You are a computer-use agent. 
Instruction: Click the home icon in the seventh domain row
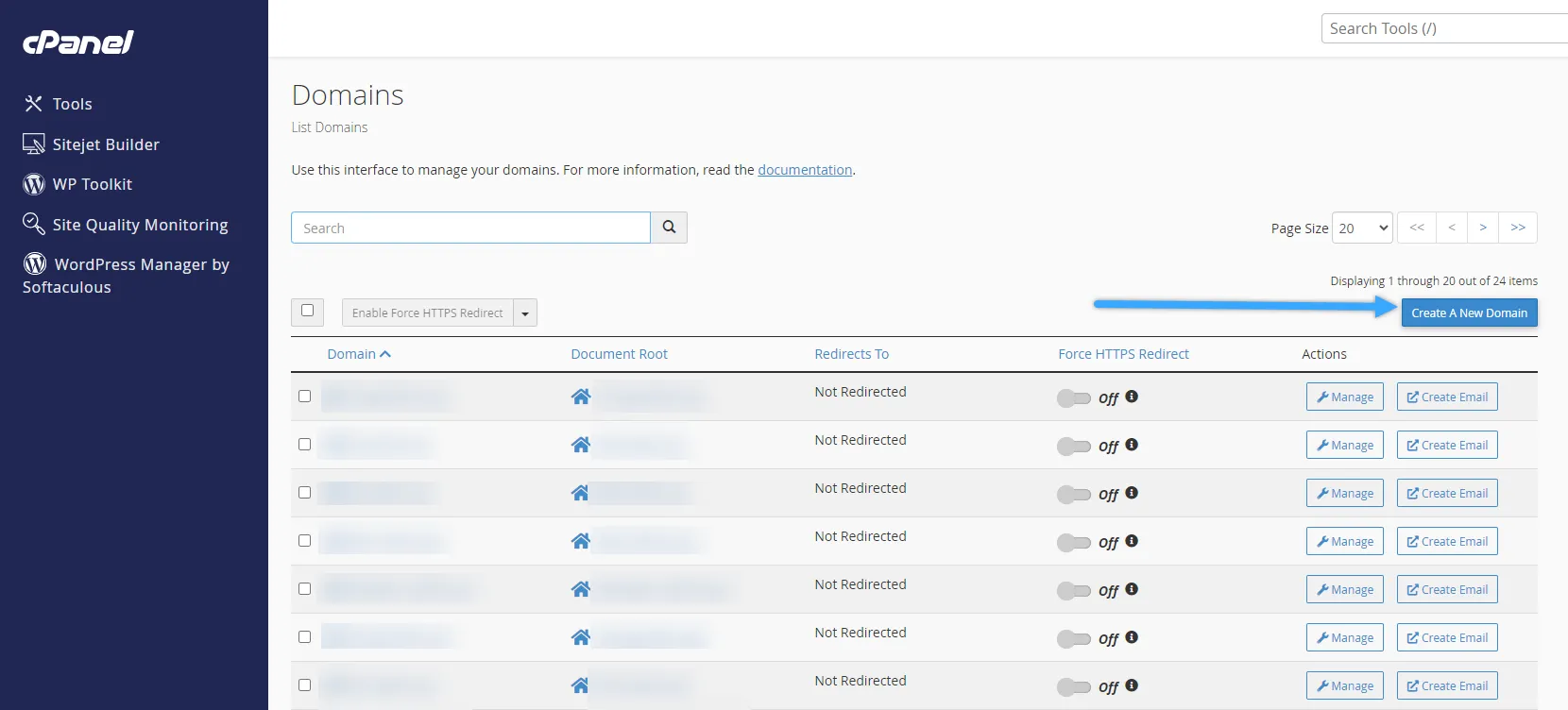580,685
